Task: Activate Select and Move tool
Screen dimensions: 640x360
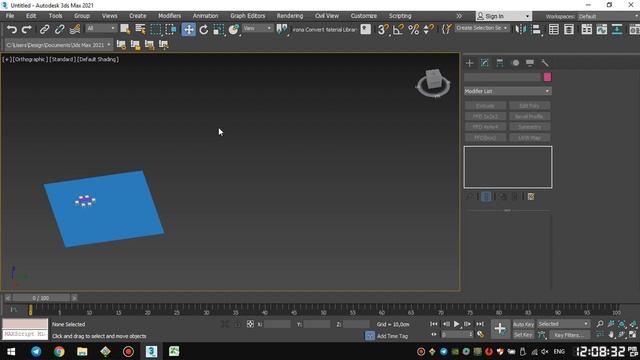Action: tap(189, 29)
